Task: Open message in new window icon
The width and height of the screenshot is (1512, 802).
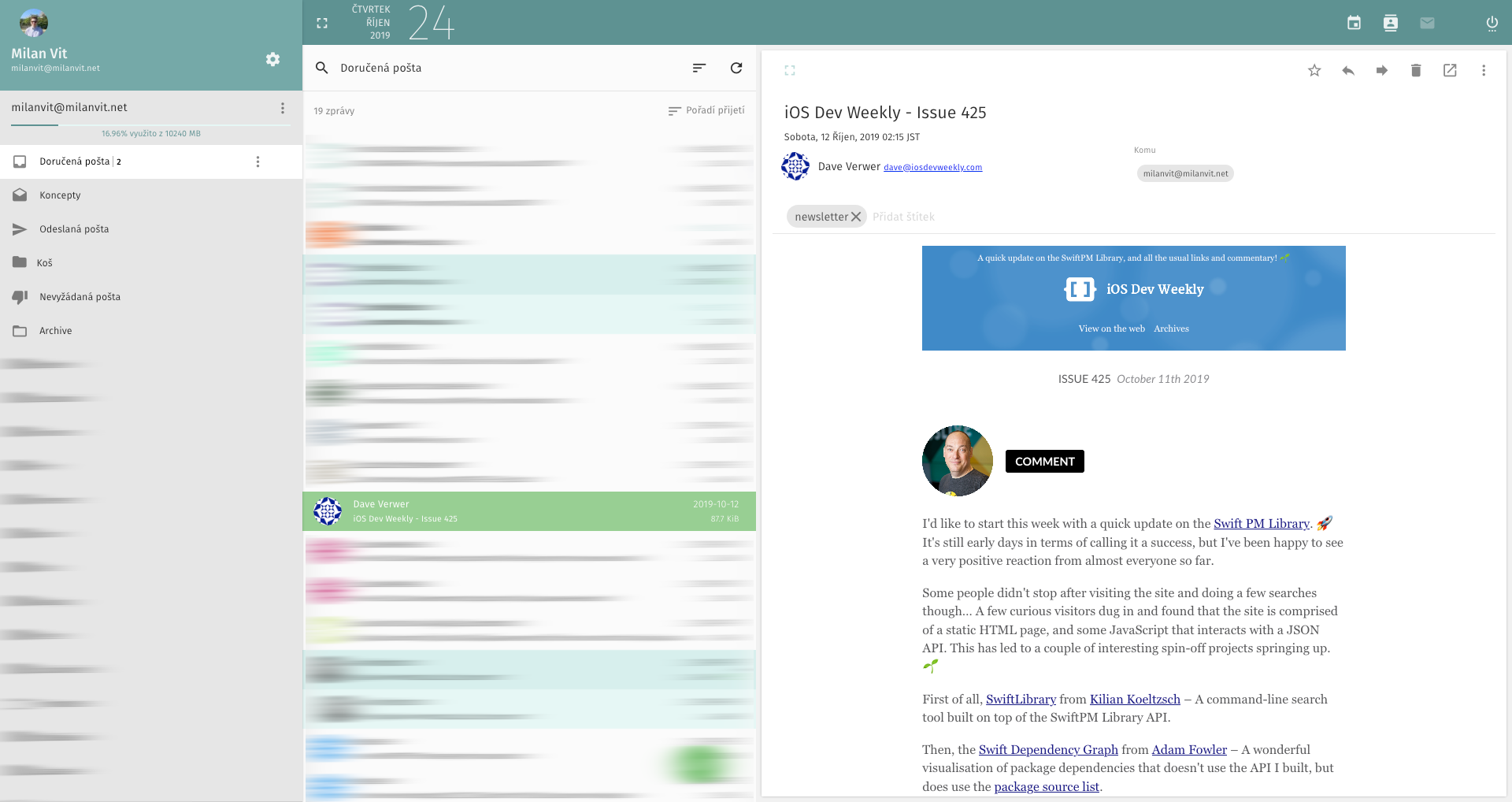Action: (x=1450, y=70)
